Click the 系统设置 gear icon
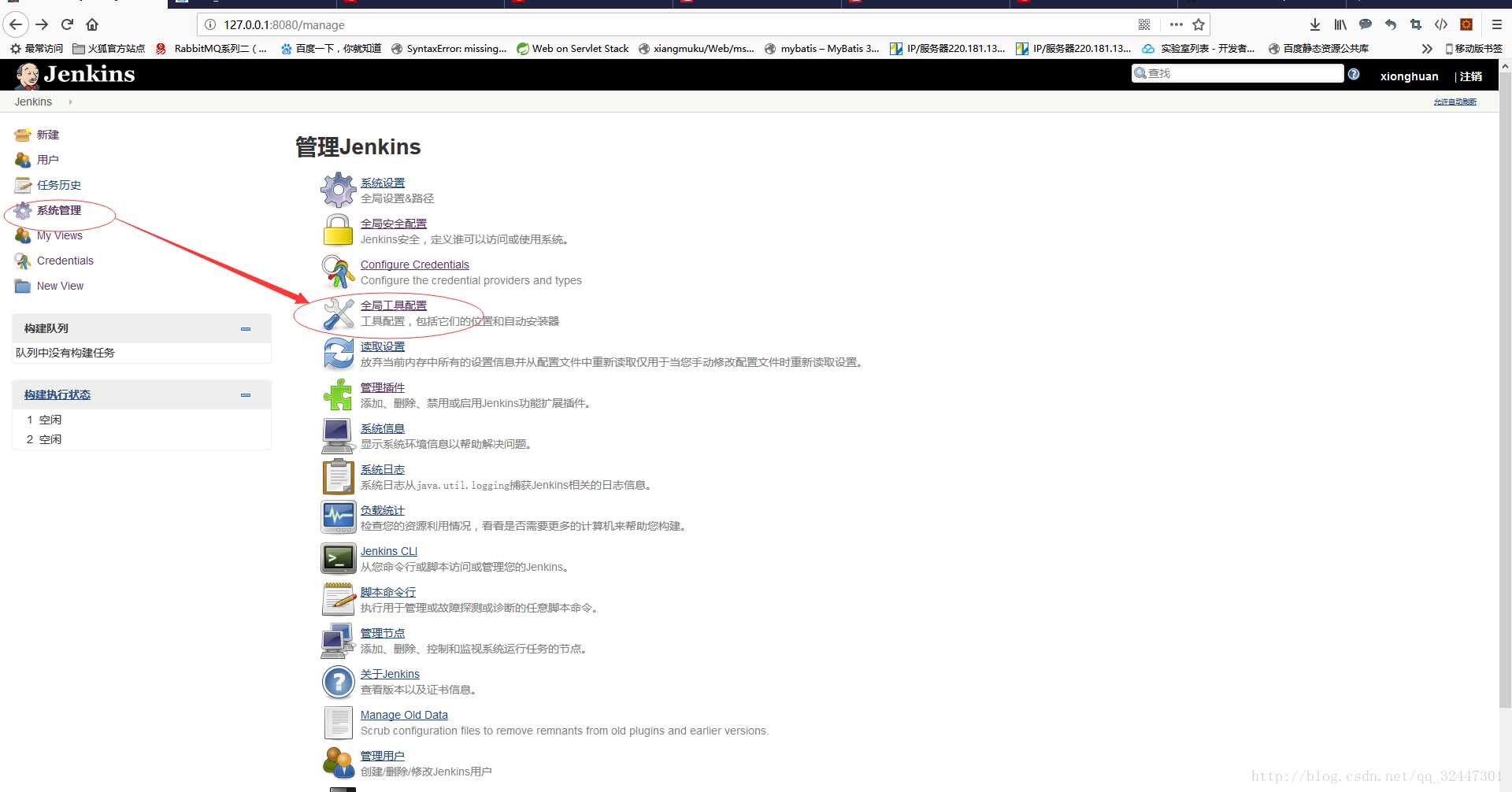 tap(339, 190)
